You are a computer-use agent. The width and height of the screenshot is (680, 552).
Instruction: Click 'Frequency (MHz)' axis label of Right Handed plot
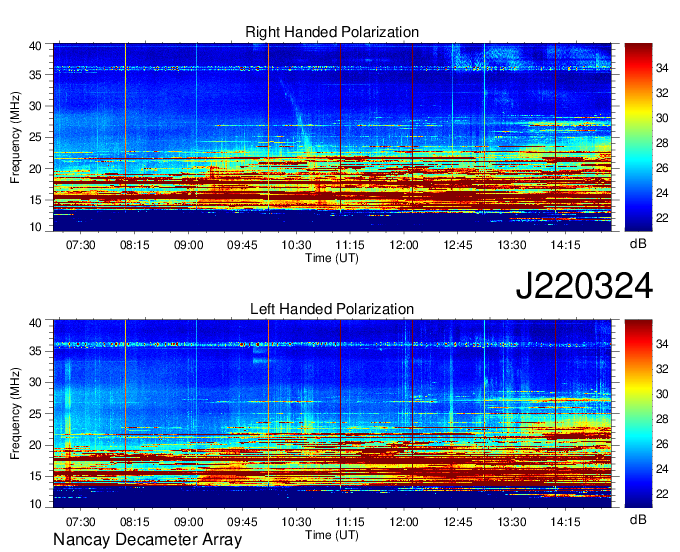click(15, 137)
